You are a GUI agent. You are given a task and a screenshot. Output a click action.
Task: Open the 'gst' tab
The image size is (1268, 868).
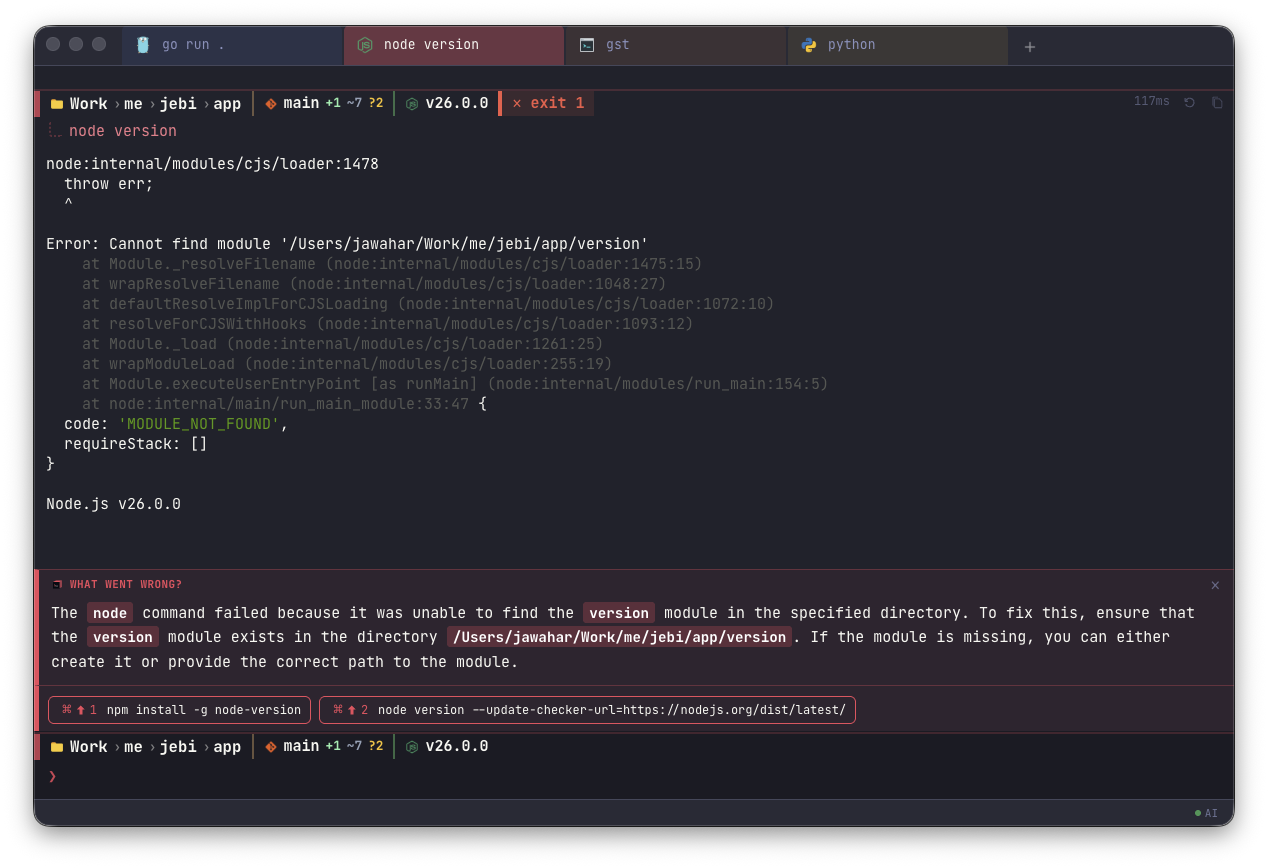676,45
